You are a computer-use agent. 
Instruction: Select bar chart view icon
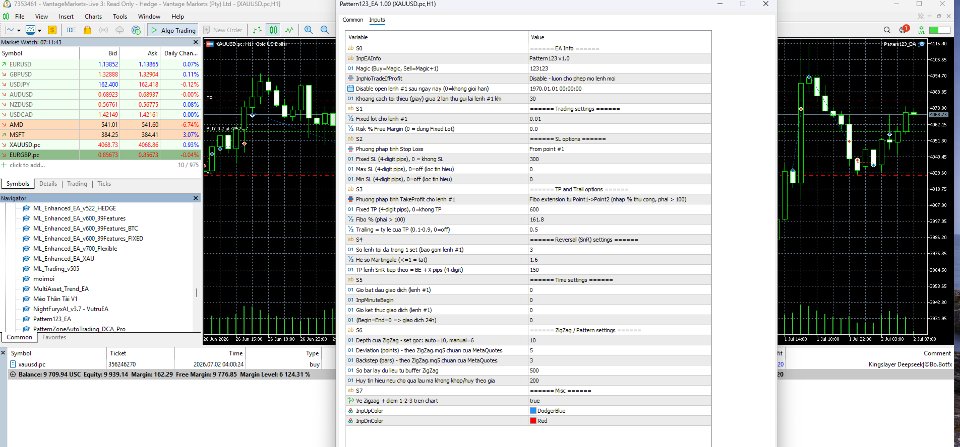258,30
